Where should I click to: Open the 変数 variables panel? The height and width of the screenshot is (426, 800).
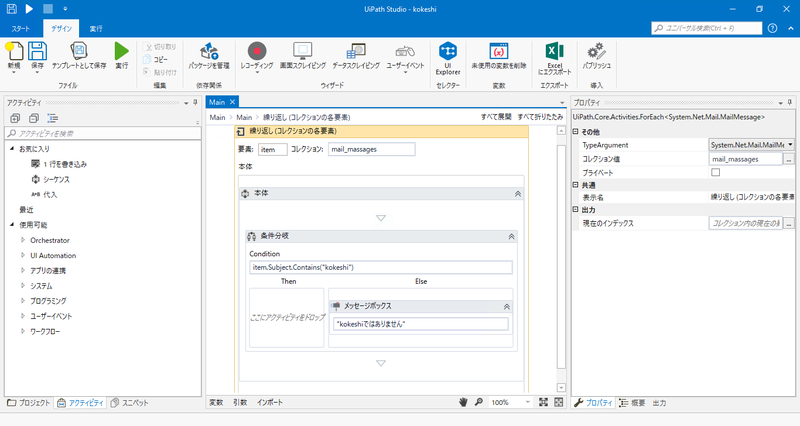pyautogui.click(x=216, y=402)
